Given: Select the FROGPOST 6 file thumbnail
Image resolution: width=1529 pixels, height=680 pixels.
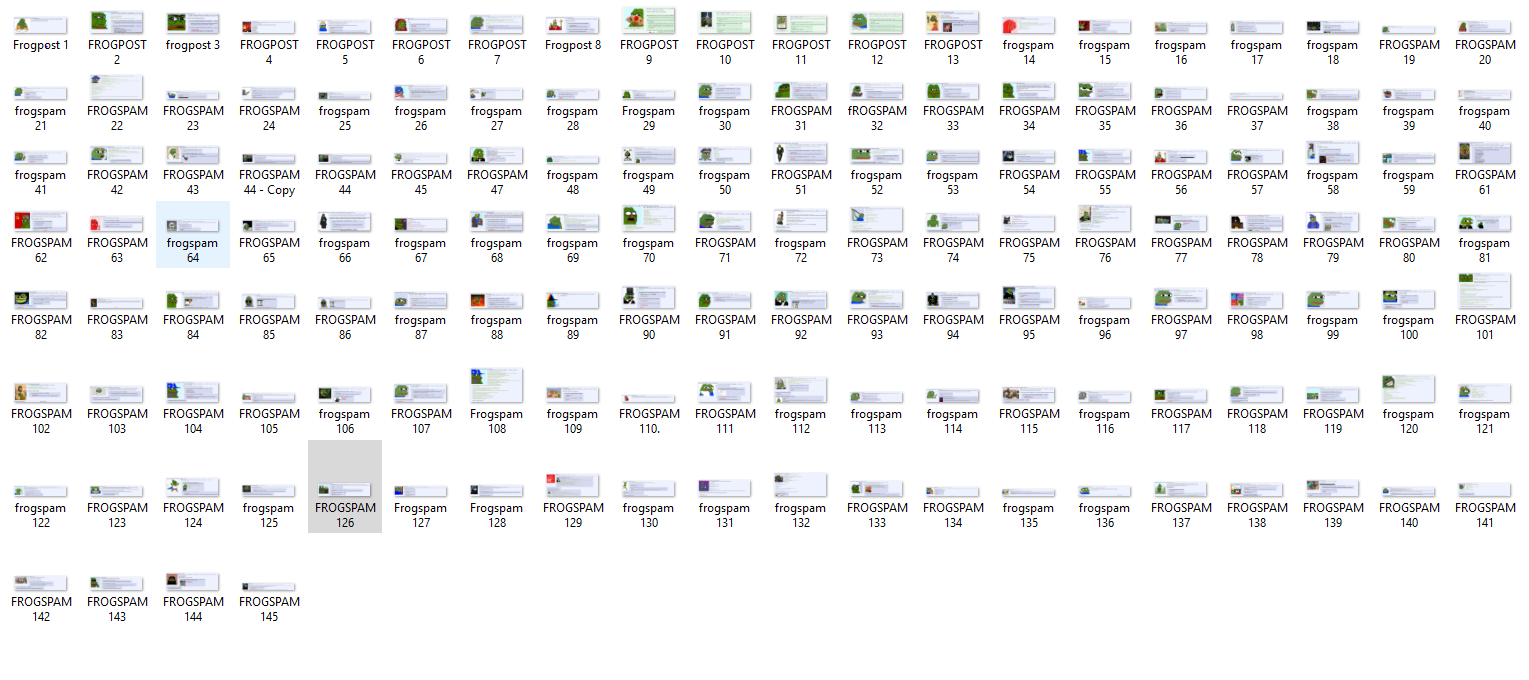Looking at the screenshot, I should pyautogui.click(x=421, y=25).
